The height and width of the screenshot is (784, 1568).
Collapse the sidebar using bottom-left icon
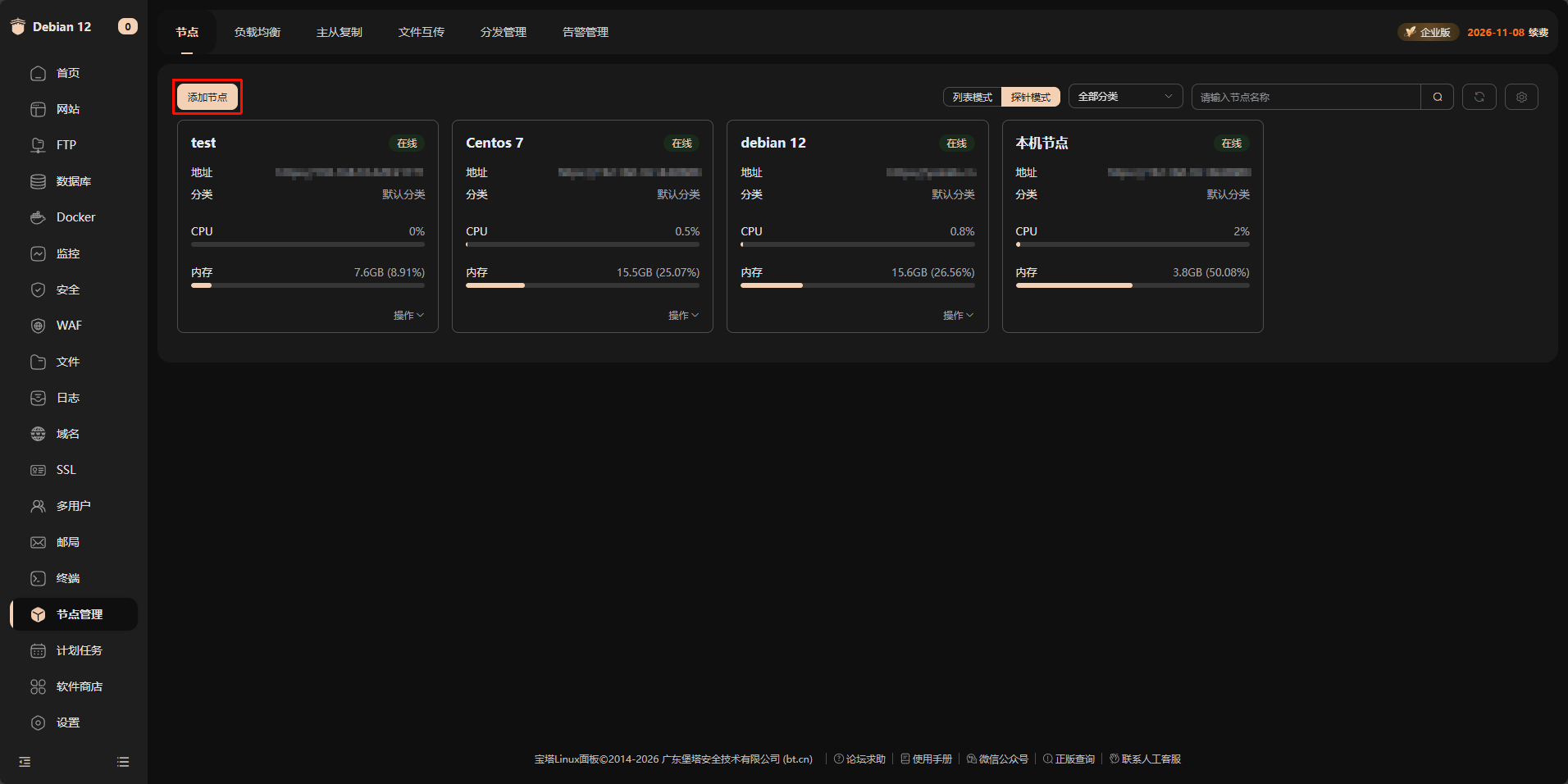click(25, 762)
